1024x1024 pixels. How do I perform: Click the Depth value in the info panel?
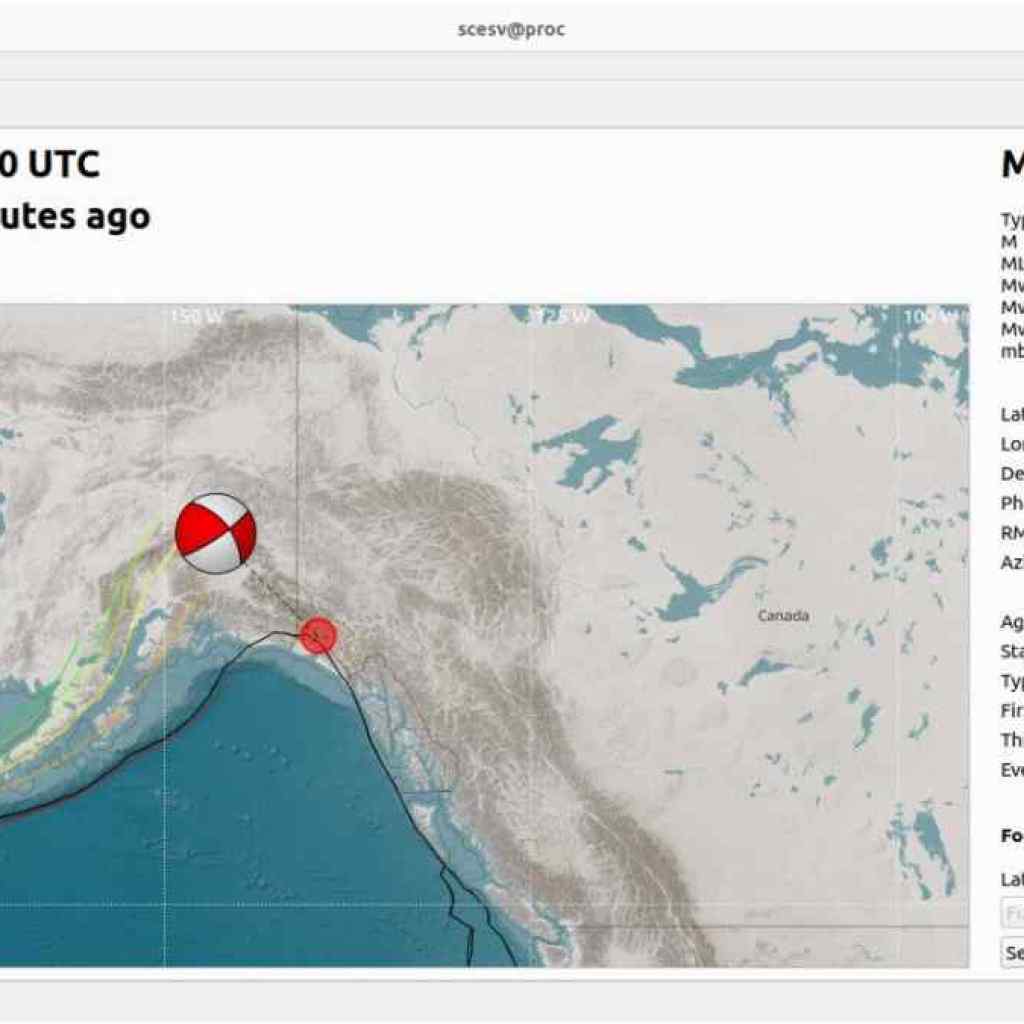[1010, 471]
